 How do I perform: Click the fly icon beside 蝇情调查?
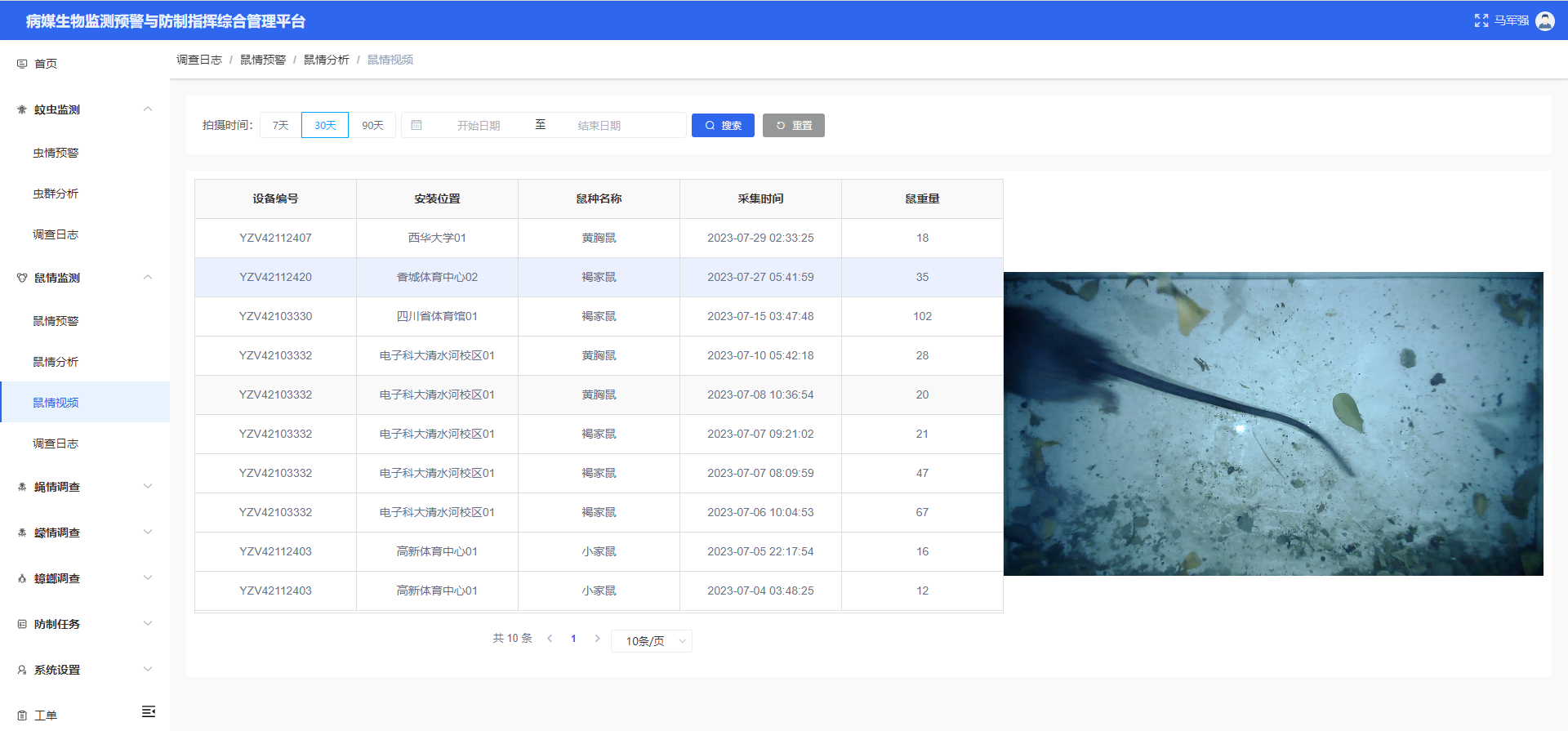tap(22, 487)
